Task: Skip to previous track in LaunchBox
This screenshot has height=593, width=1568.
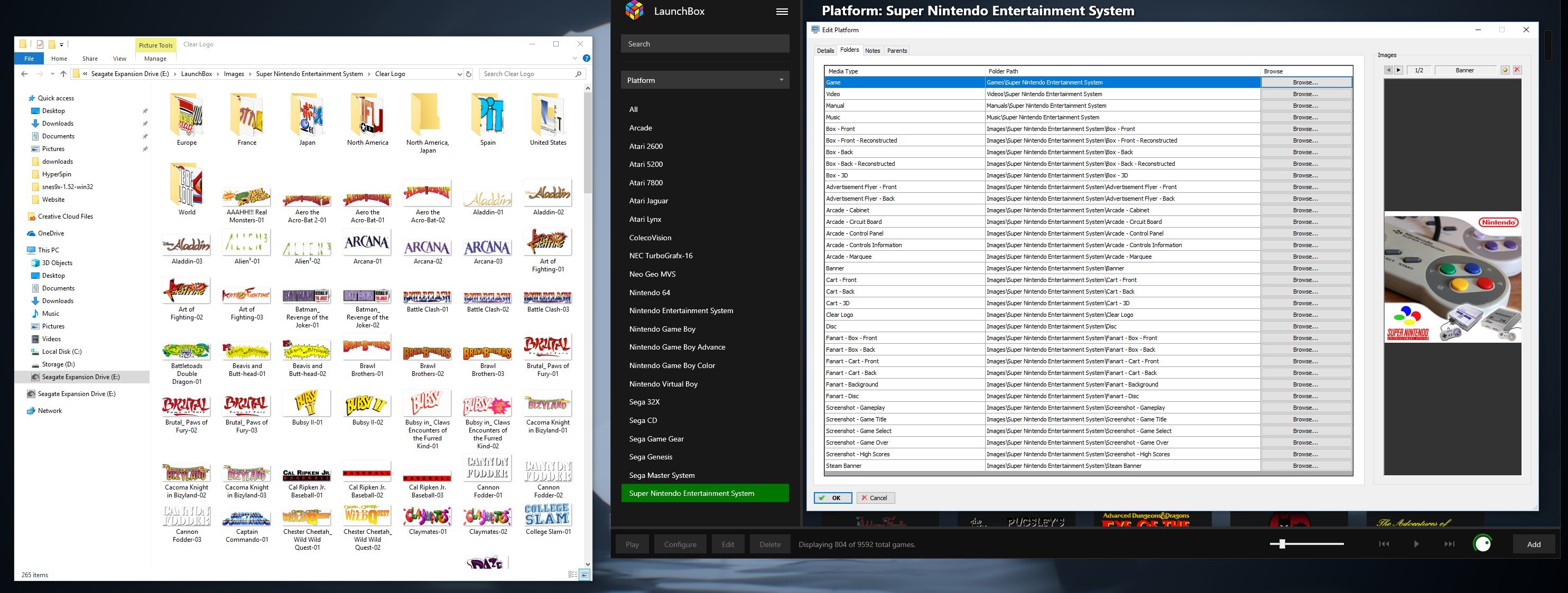Action: coord(1384,544)
